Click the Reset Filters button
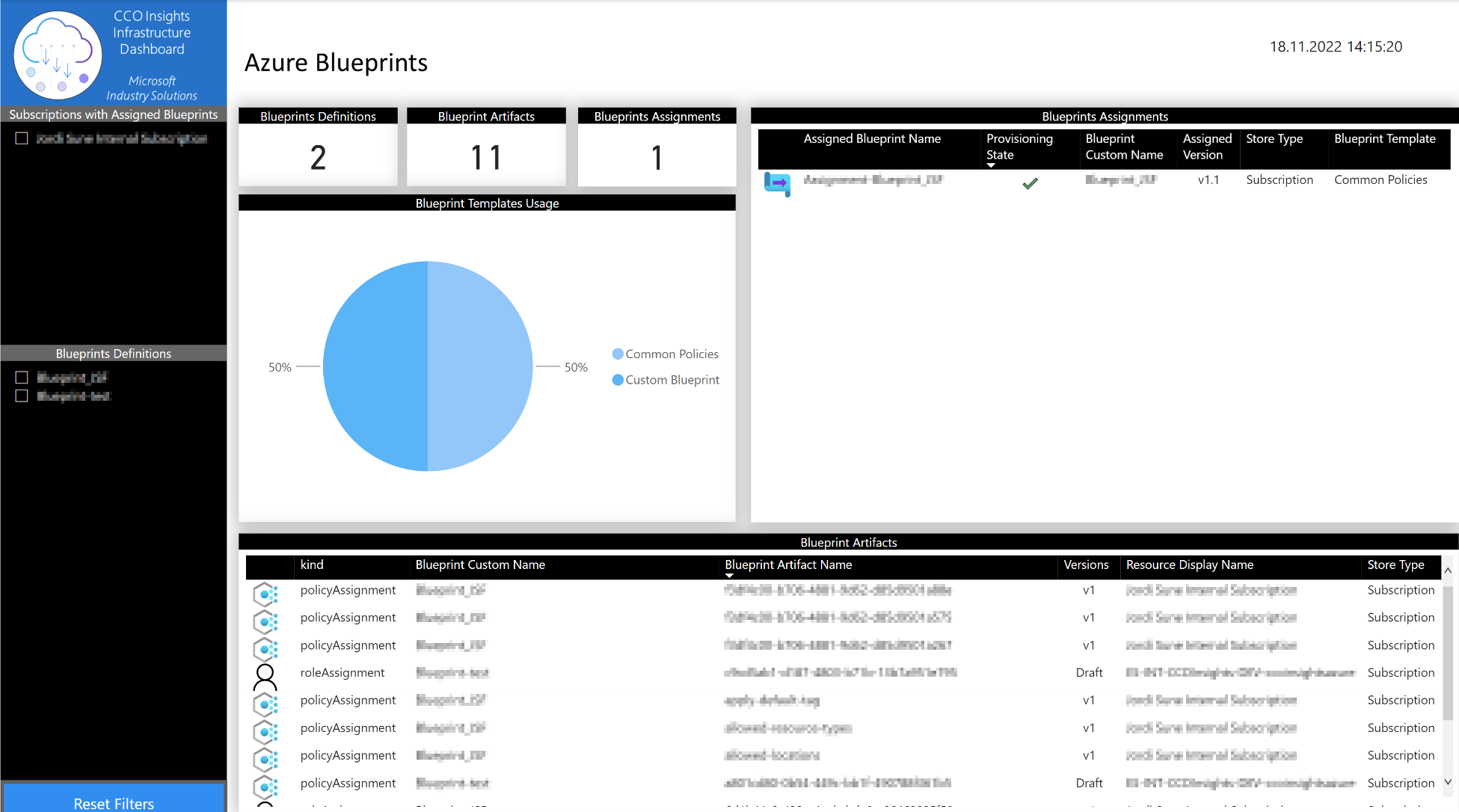Image resolution: width=1459 pixels, height=812 pixels. pyautogui.click(x=114, y=799)
